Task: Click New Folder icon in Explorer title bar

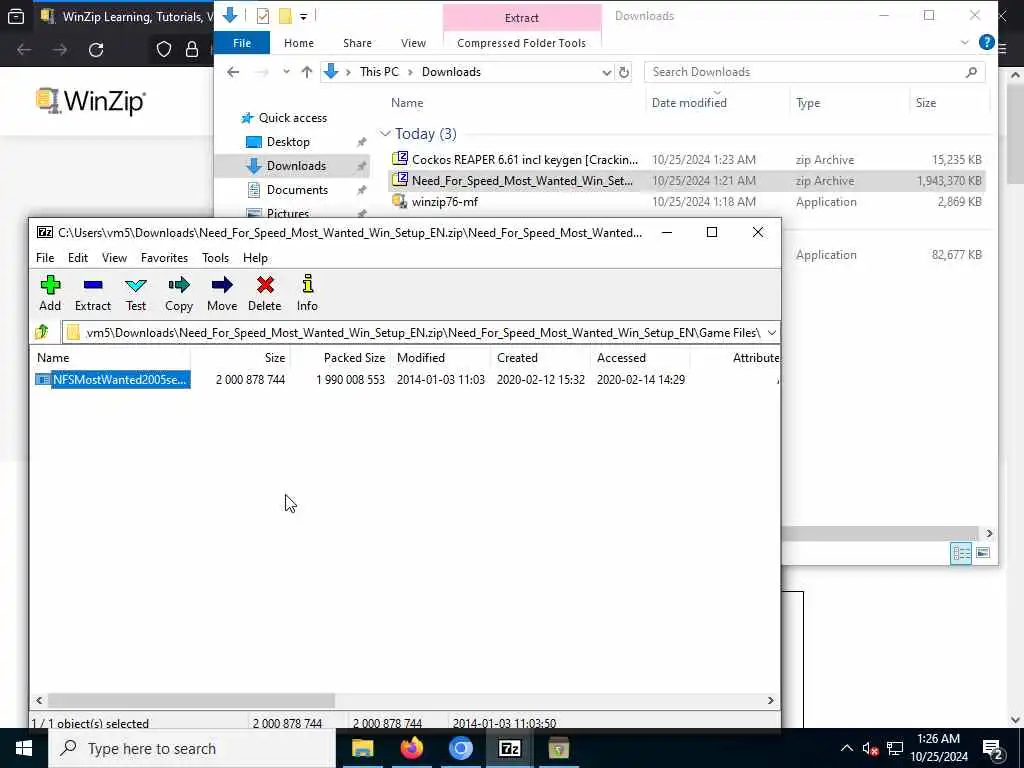Action: tap(285, 16)
